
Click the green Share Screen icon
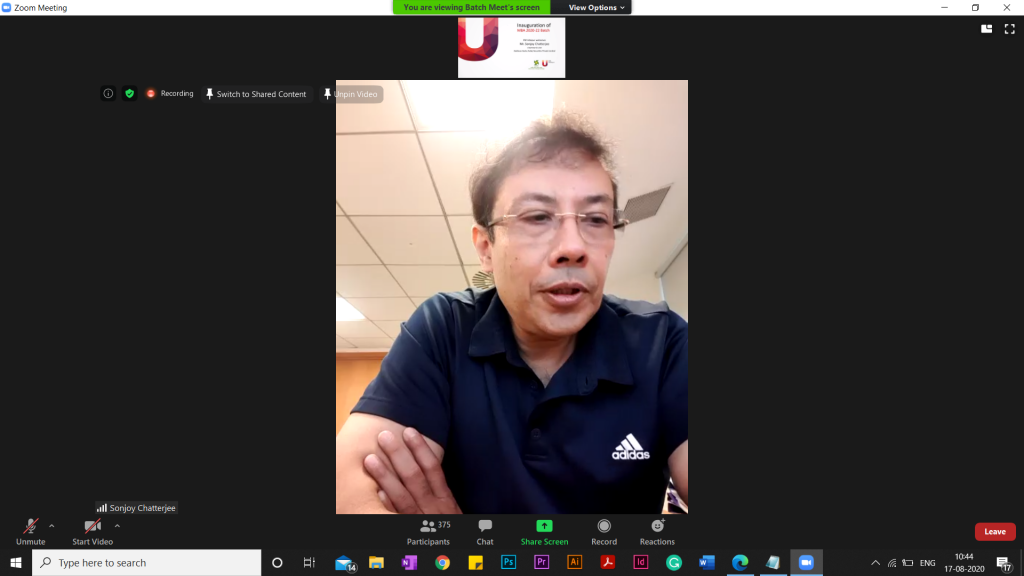point(544,526)
